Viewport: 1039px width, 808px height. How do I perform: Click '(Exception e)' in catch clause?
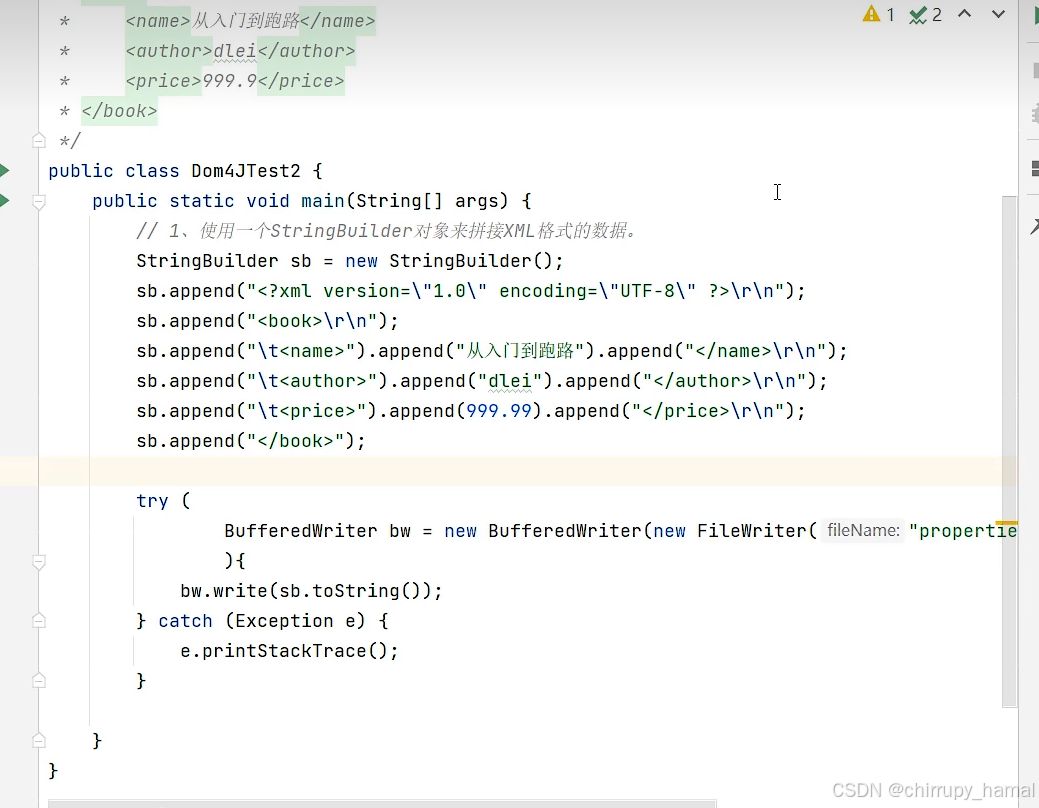point(295,621)
